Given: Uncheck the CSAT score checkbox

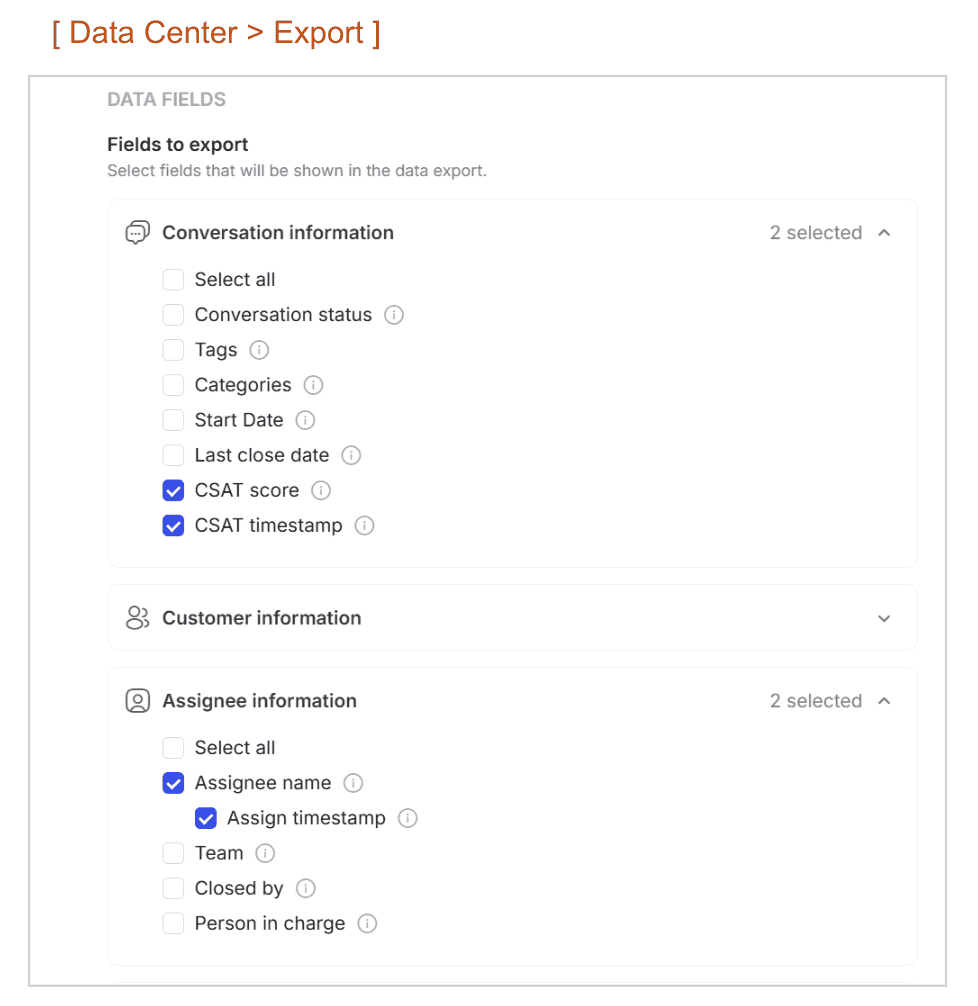Looking at the screenshot, I should click(x=173, y=491).
